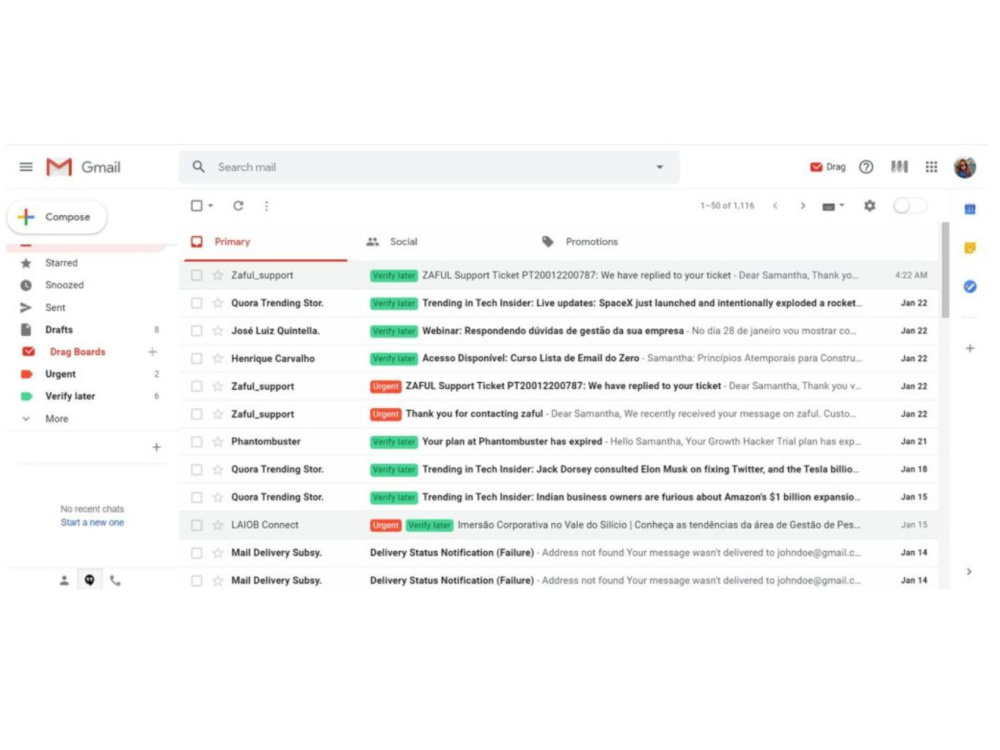Click the inbox vertical scrollbar
The width and height of the screenshot is (1000, 750).
[x=945, y=270]
